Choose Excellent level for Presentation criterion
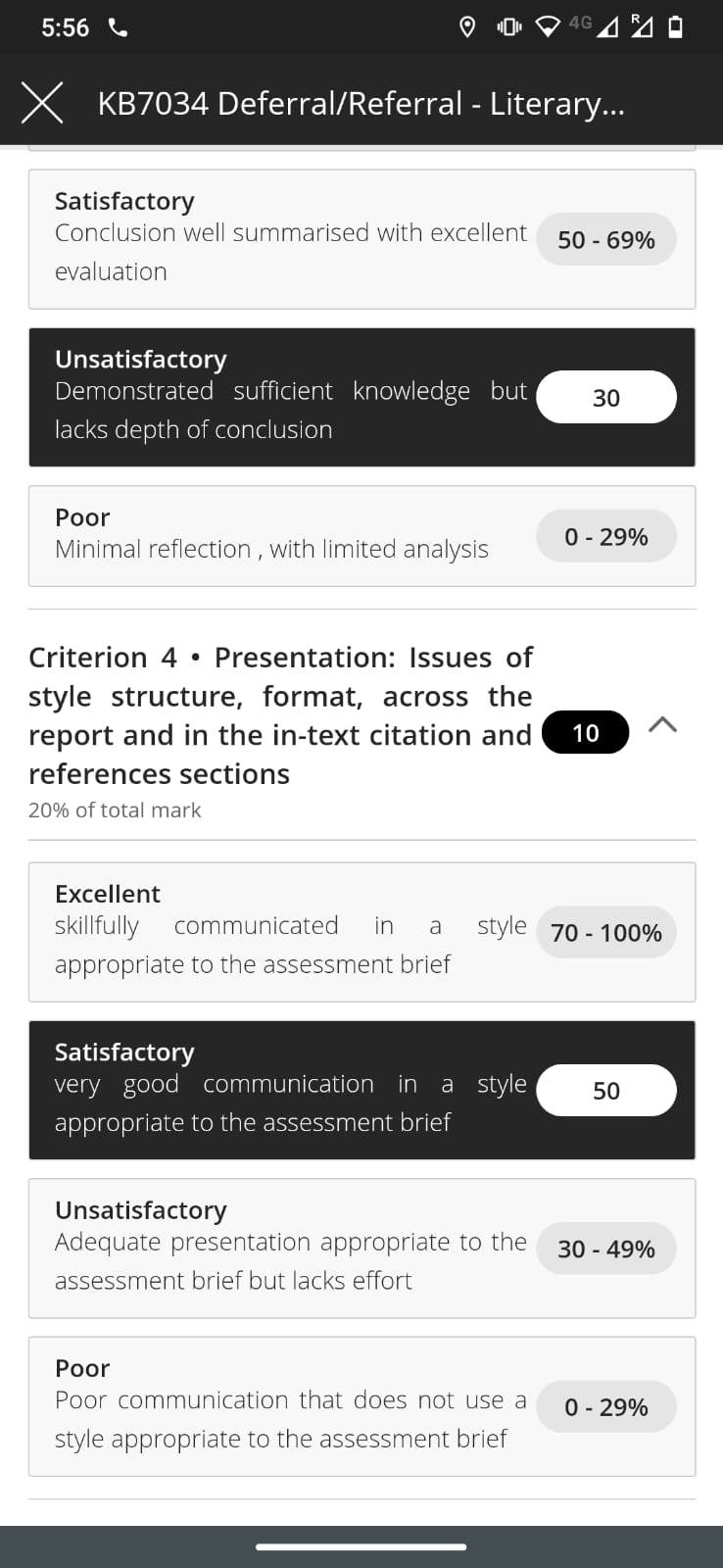Screen dimensions: 723x1568 click(x=361, y=932)
